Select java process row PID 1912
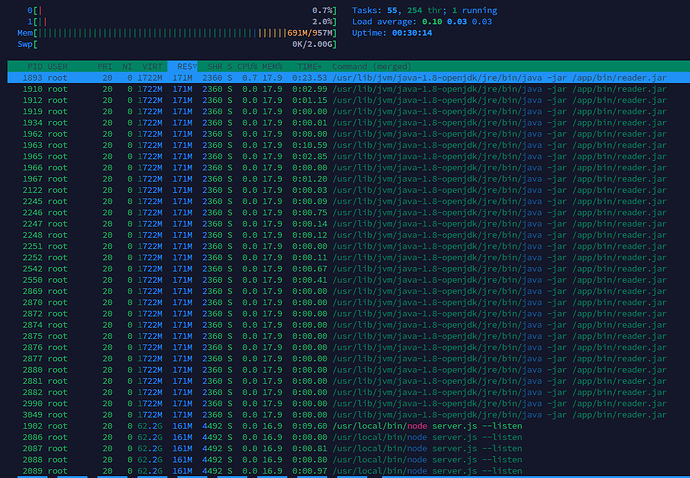Image resolution: width=690 pixels, height=478 pixels. click(x=349, y=100)
